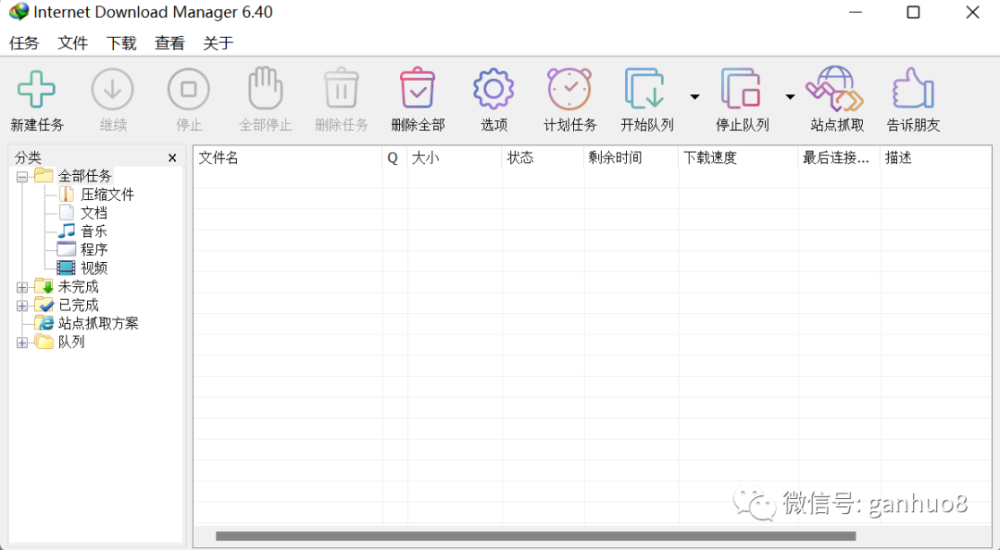The image size is (1000, 550).
Task: Sort by Q column header
Action: (x=395, y=158)
